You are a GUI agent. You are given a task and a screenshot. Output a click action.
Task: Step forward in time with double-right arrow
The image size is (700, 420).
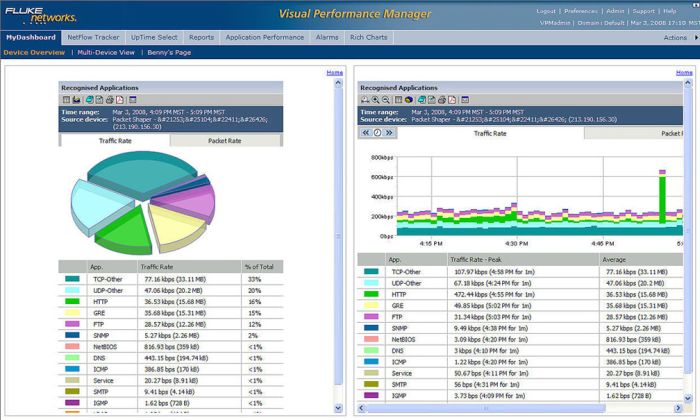(x=389, y=132)
